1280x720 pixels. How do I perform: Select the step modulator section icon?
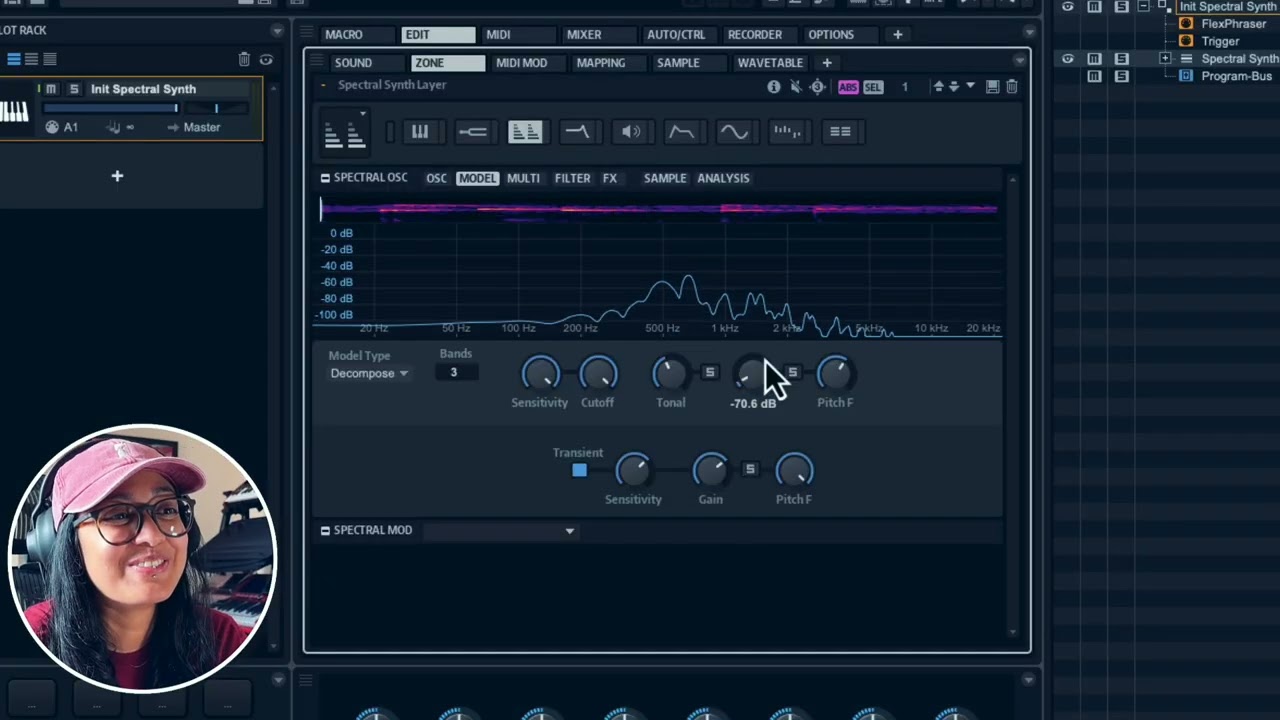pyautogui.click(x=787, y=132)
